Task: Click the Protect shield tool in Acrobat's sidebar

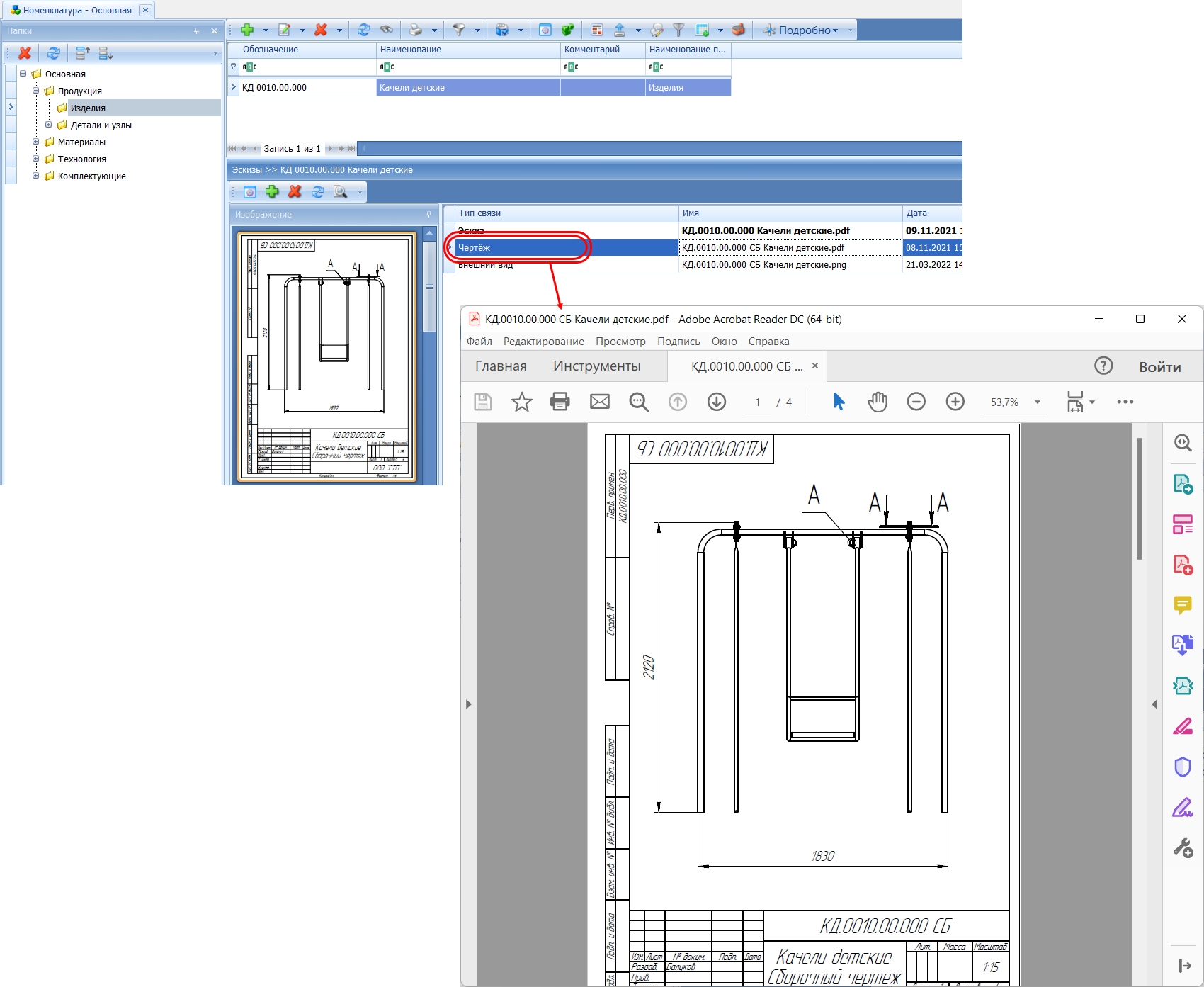Action: tap(1183, 767)
